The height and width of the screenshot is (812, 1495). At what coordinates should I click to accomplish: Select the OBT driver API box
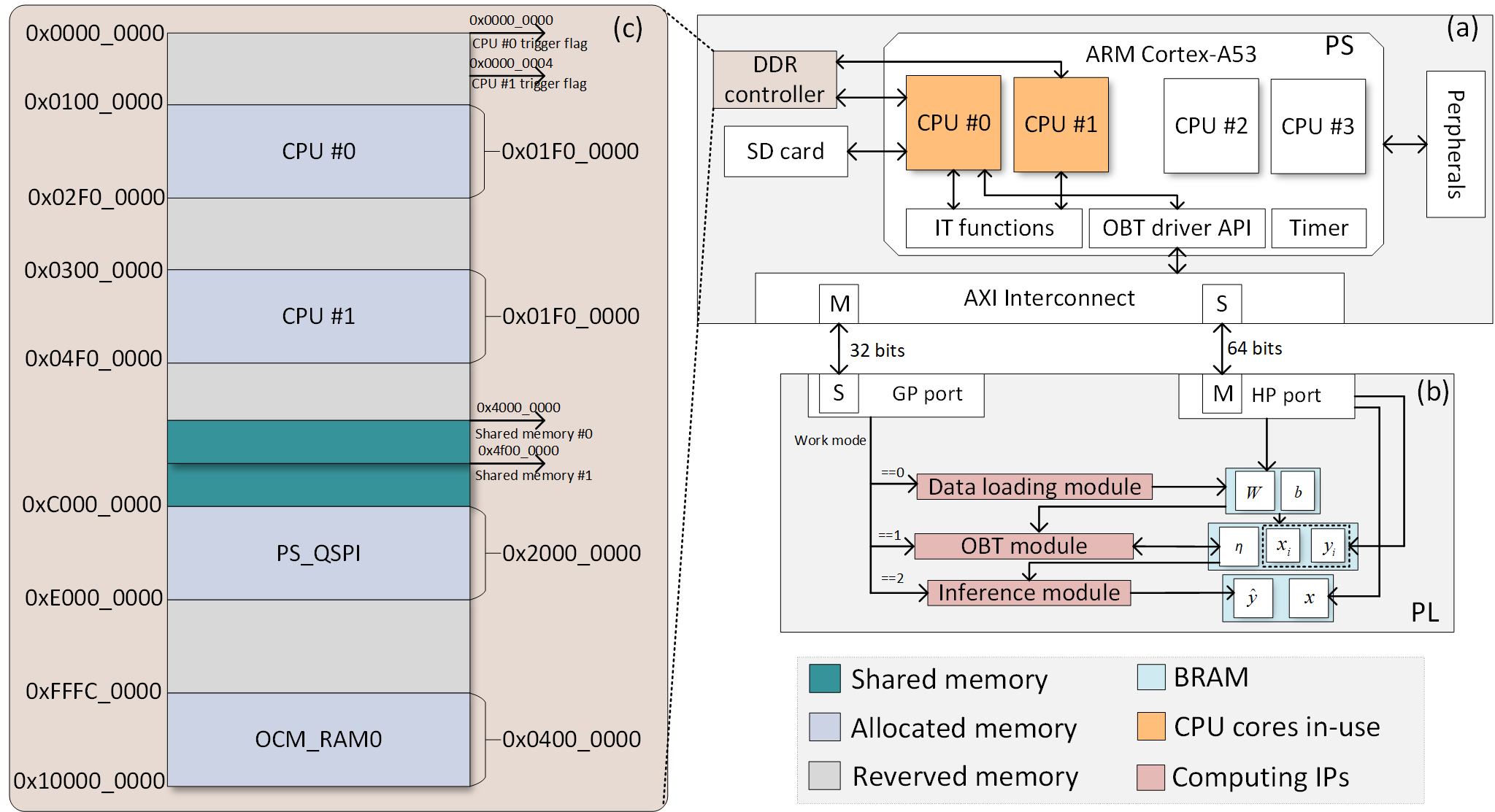click(1176, 228)
